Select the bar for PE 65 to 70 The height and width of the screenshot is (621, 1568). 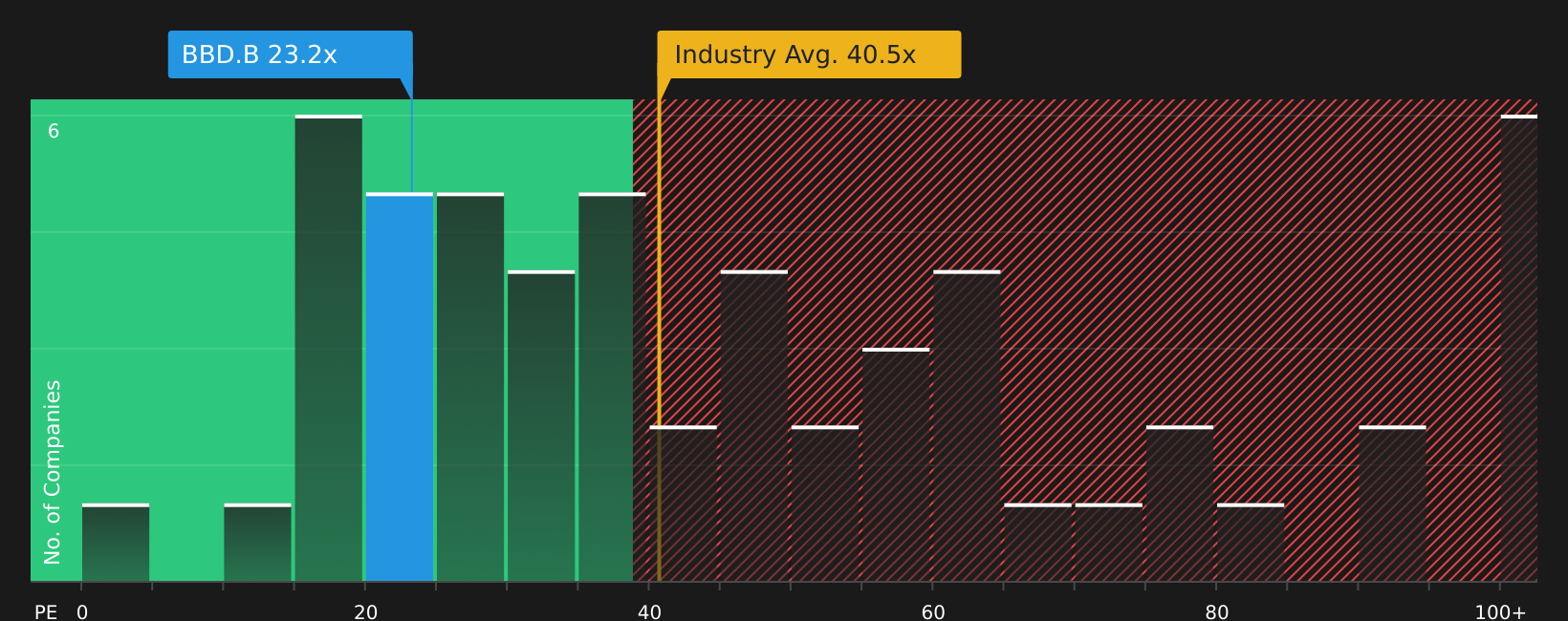point(1038,543)
